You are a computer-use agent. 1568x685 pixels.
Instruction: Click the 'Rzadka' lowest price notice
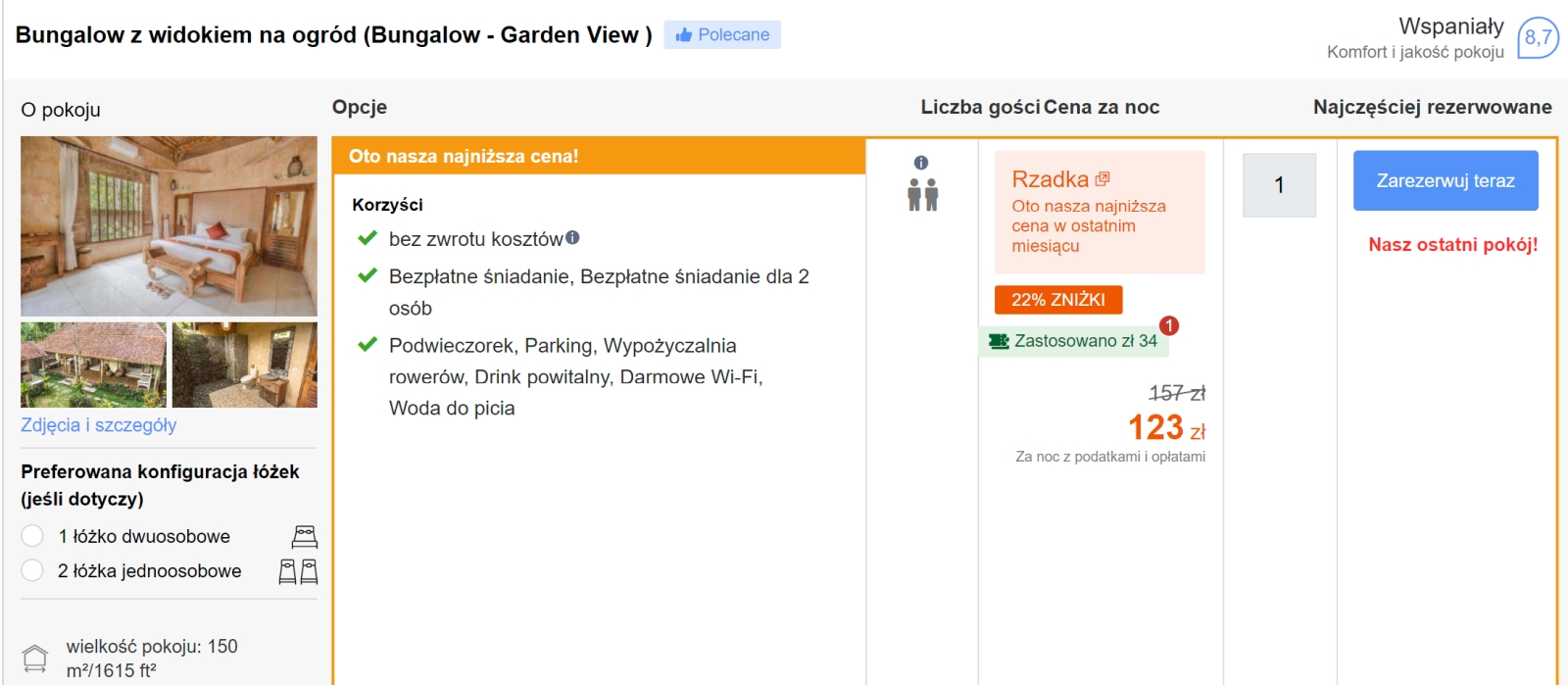[1100, 212]
